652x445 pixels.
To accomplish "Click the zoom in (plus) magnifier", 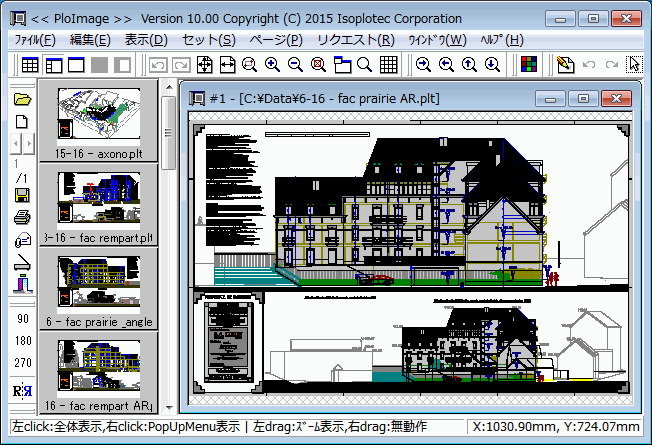I will pyautogui.click(x=272, y=65).
